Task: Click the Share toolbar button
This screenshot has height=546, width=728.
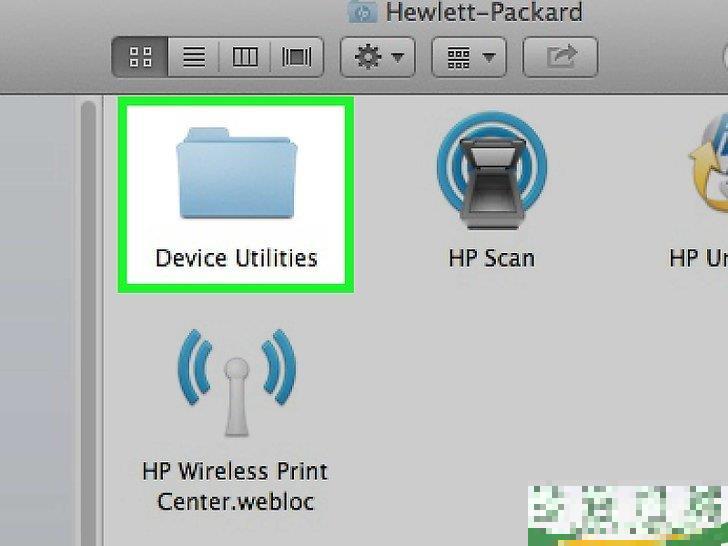Action: pyautogui.click(x=560, y=57)
